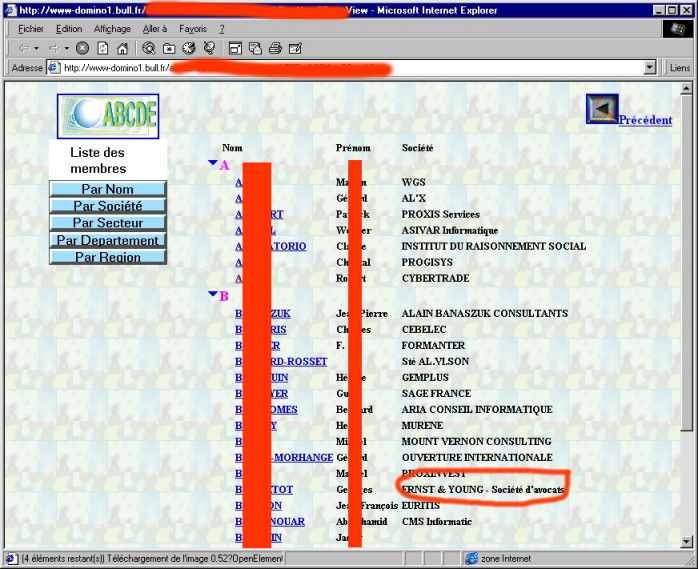Click the vertical scrollbar up arrow
Screen dimensions: 698x569
[686, 88]
